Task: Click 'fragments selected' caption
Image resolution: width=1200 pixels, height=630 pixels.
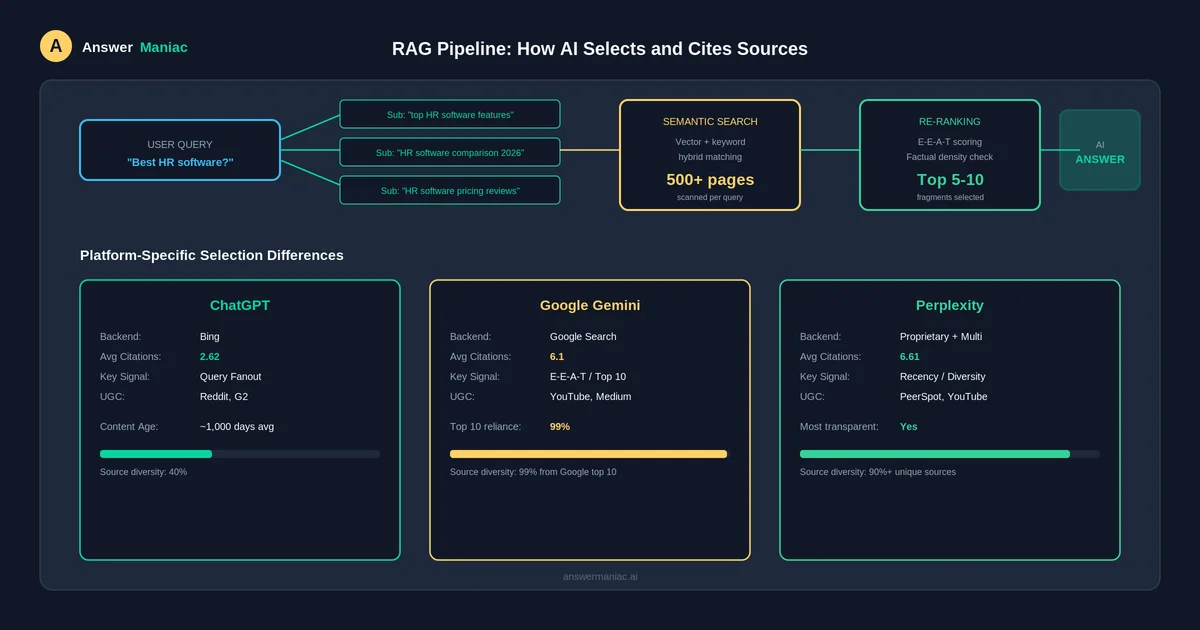Action: click(x=950, y=198)
